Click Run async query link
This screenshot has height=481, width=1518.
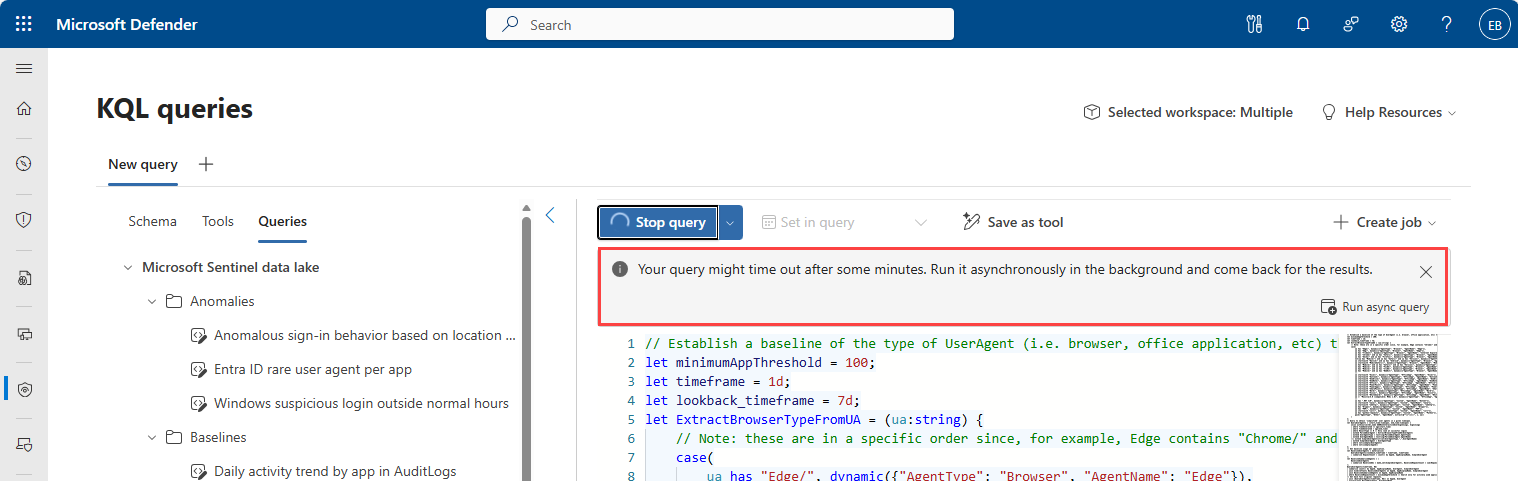[1375, 307]
